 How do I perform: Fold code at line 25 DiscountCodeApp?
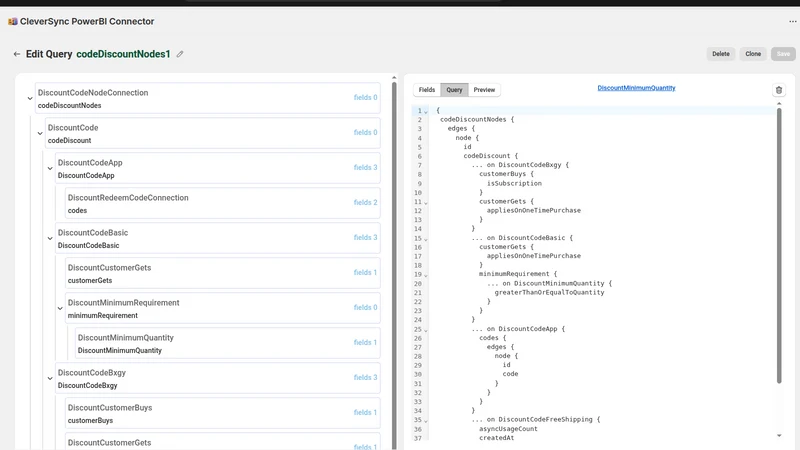pyautogui.click(x=426, y=330)
